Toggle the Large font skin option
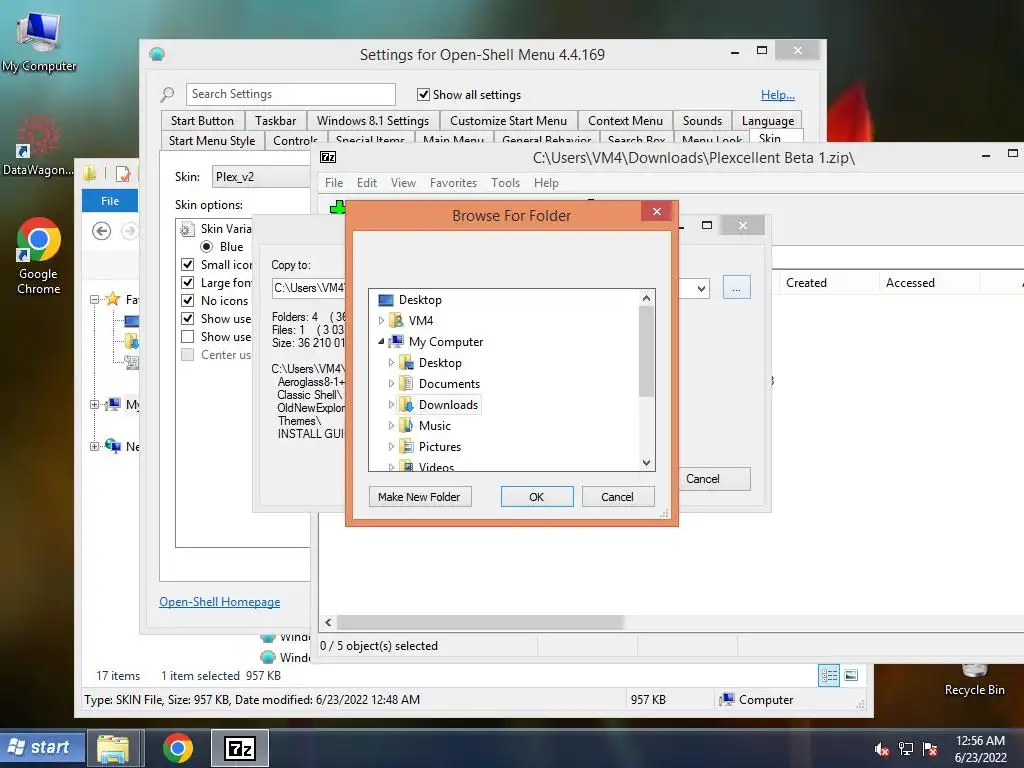Screen dimensions: 1024x768 click(187, 282)
